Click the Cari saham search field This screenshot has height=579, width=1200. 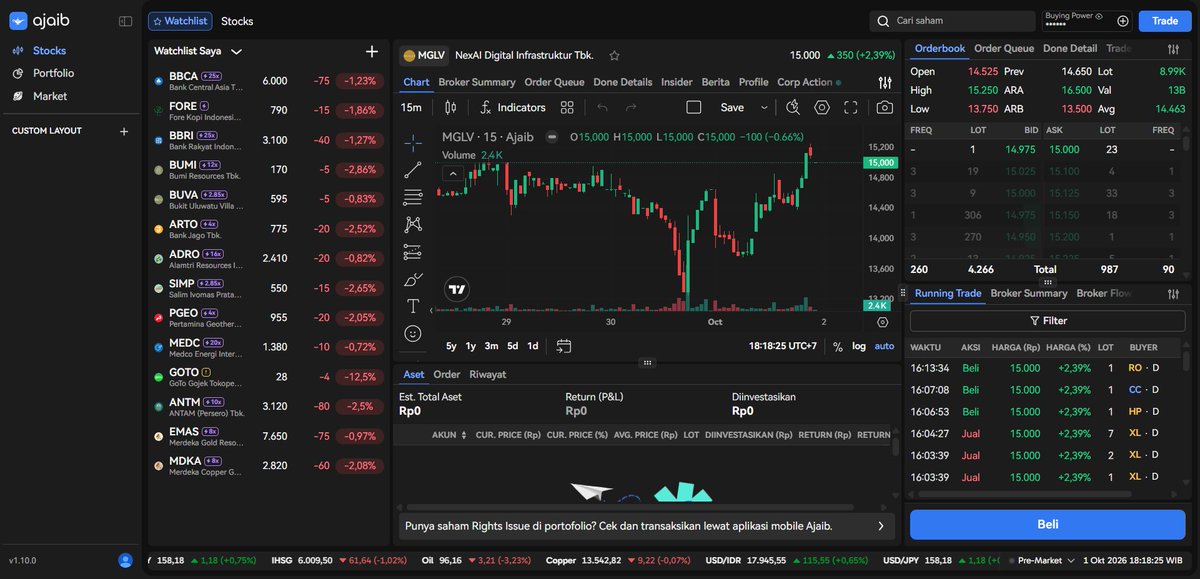952,20
